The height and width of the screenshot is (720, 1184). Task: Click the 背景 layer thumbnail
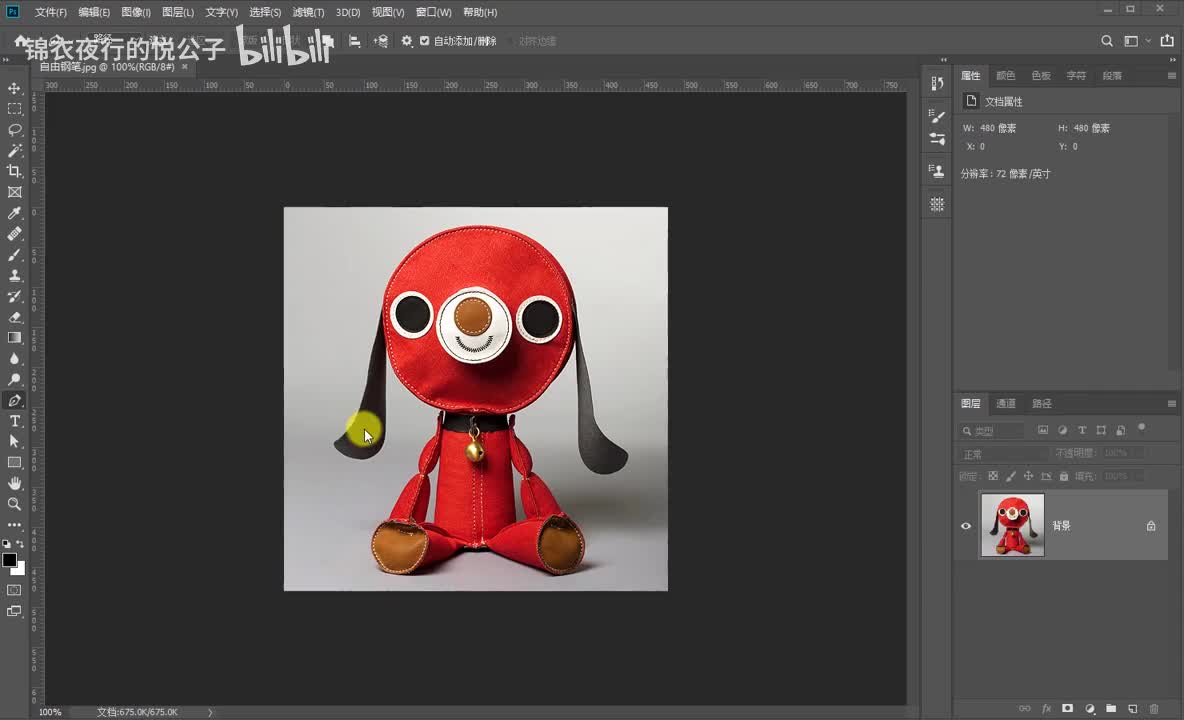tap(1012, 525)
